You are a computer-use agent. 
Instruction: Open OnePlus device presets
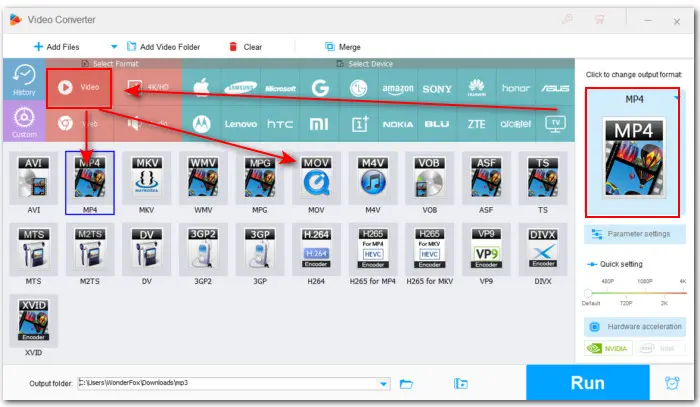tap(358, 124)
